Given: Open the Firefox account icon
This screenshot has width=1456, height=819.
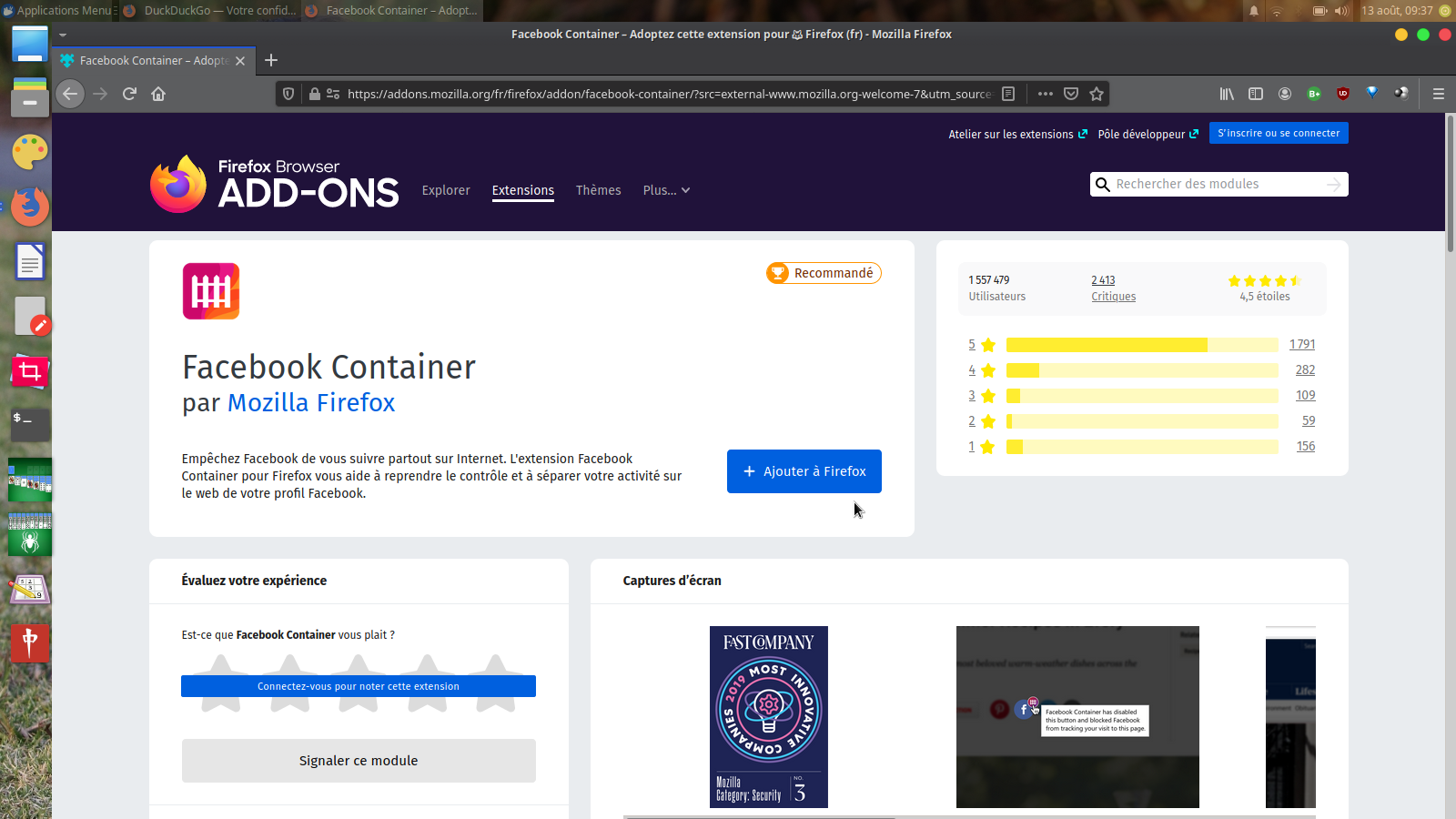Looking at the screenshot, I should [x=1285, y=94].
